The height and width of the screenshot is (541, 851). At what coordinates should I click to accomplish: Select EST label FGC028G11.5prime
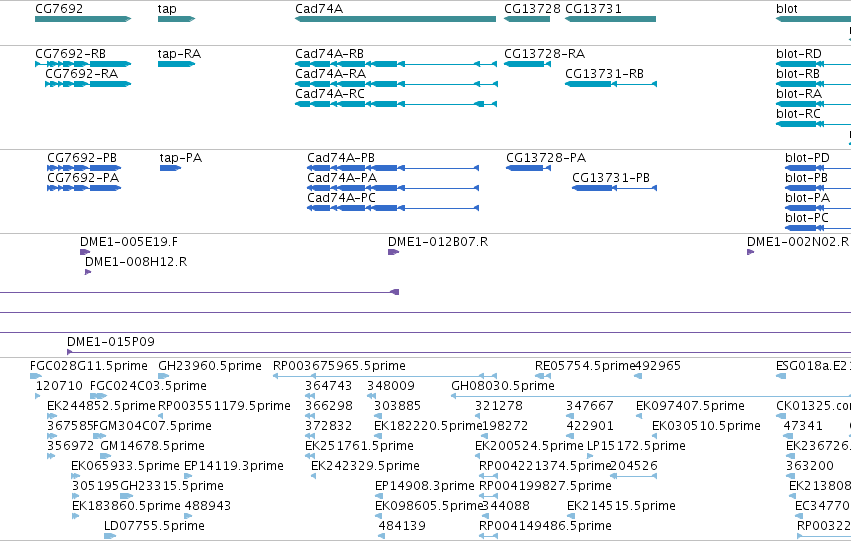click(x=88, y=366)
